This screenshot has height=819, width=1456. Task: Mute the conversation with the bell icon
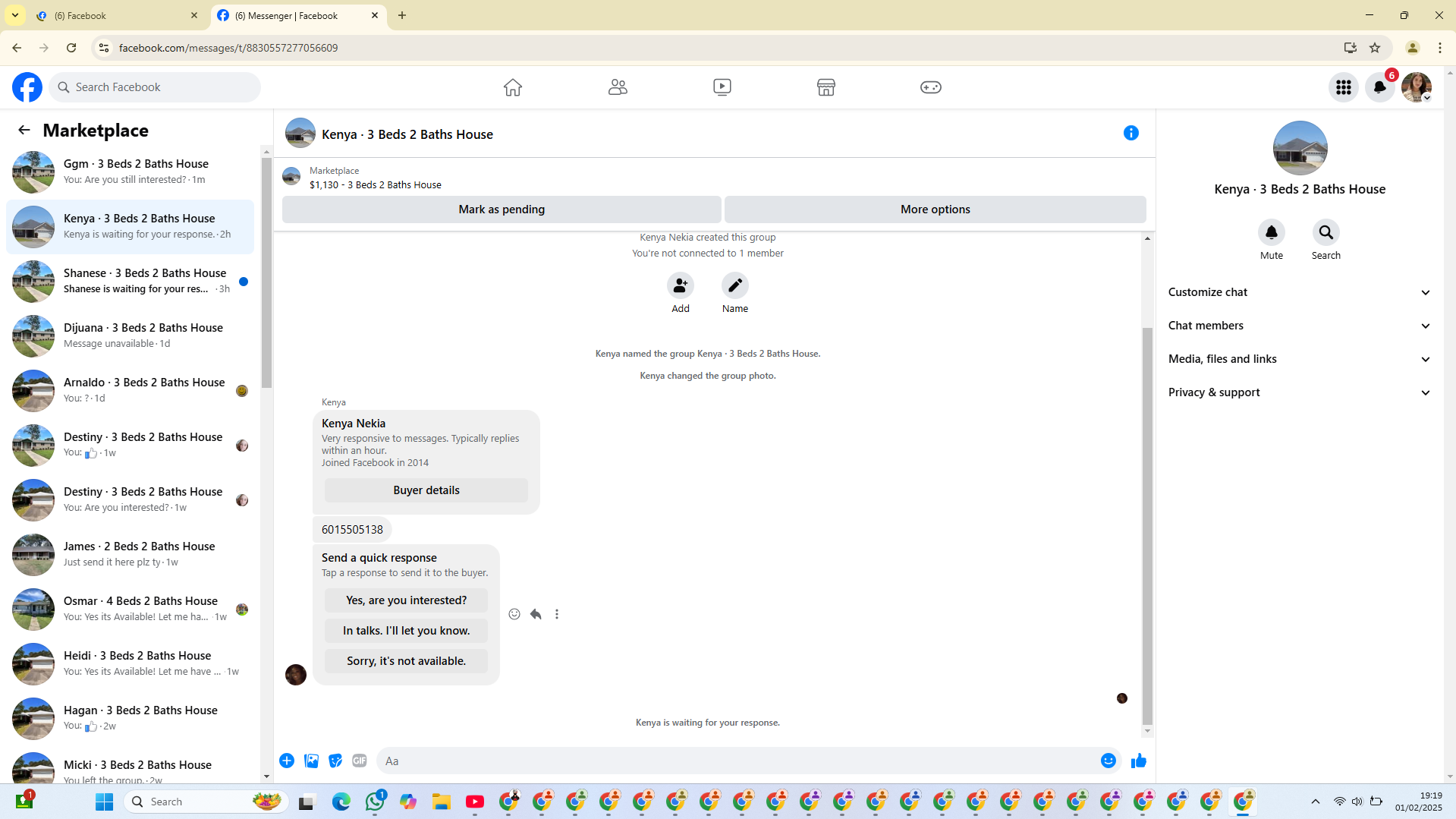pos(1272,232)
